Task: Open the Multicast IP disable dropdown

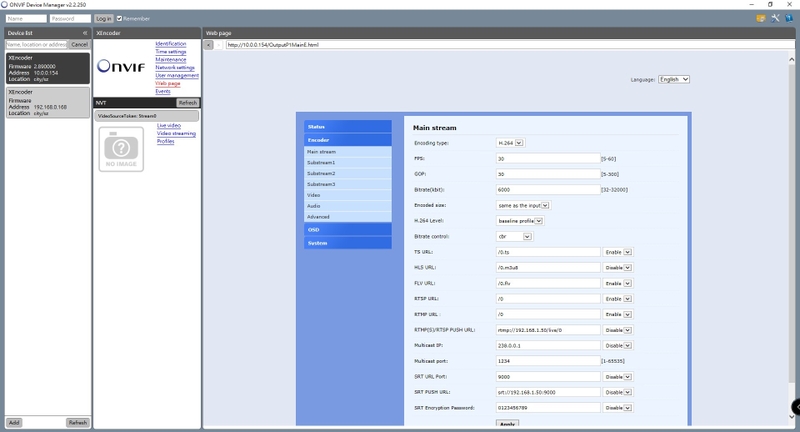Action: tap(618, 345)
